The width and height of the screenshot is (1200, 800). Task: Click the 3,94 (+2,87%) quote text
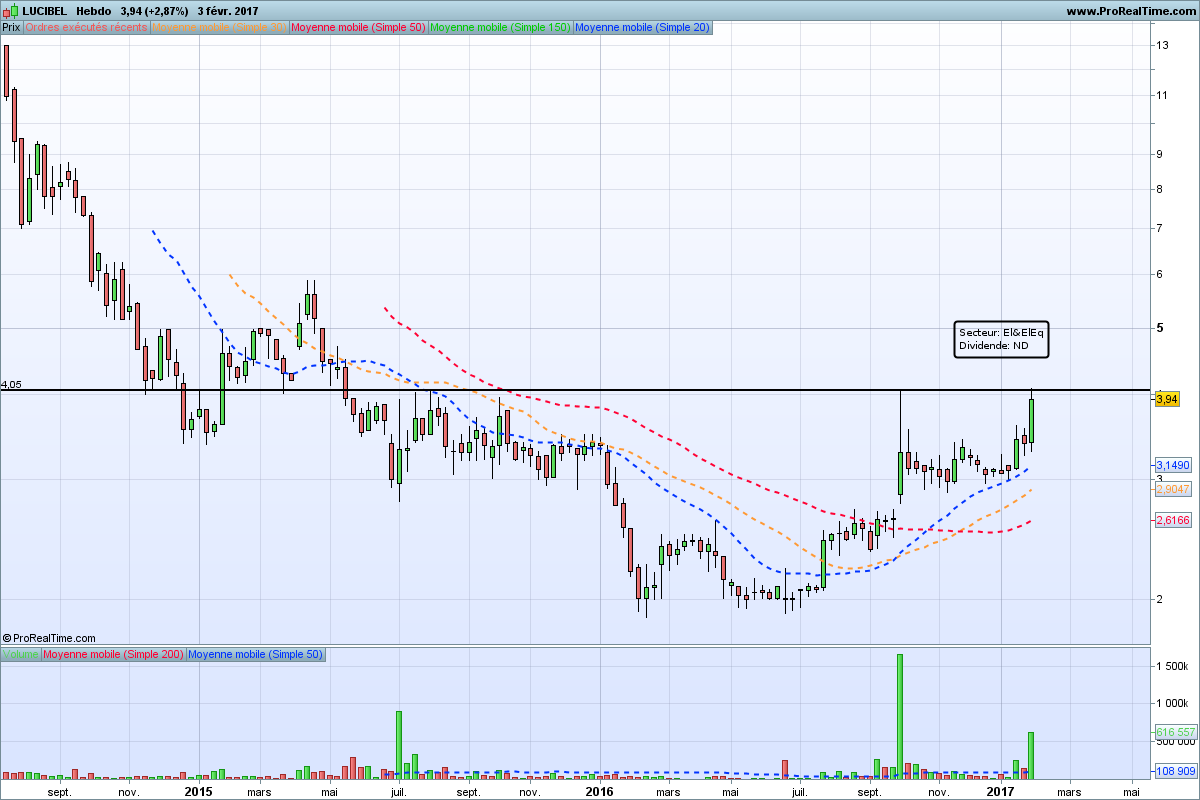(154, 11)
